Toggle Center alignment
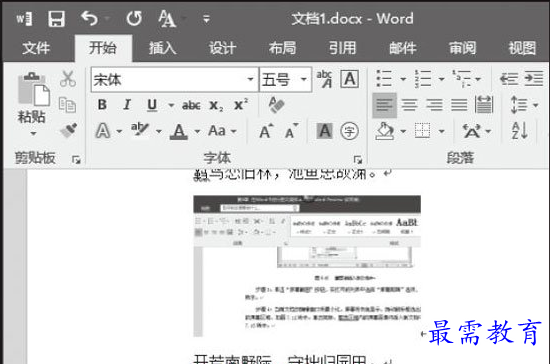 [409, 105]
